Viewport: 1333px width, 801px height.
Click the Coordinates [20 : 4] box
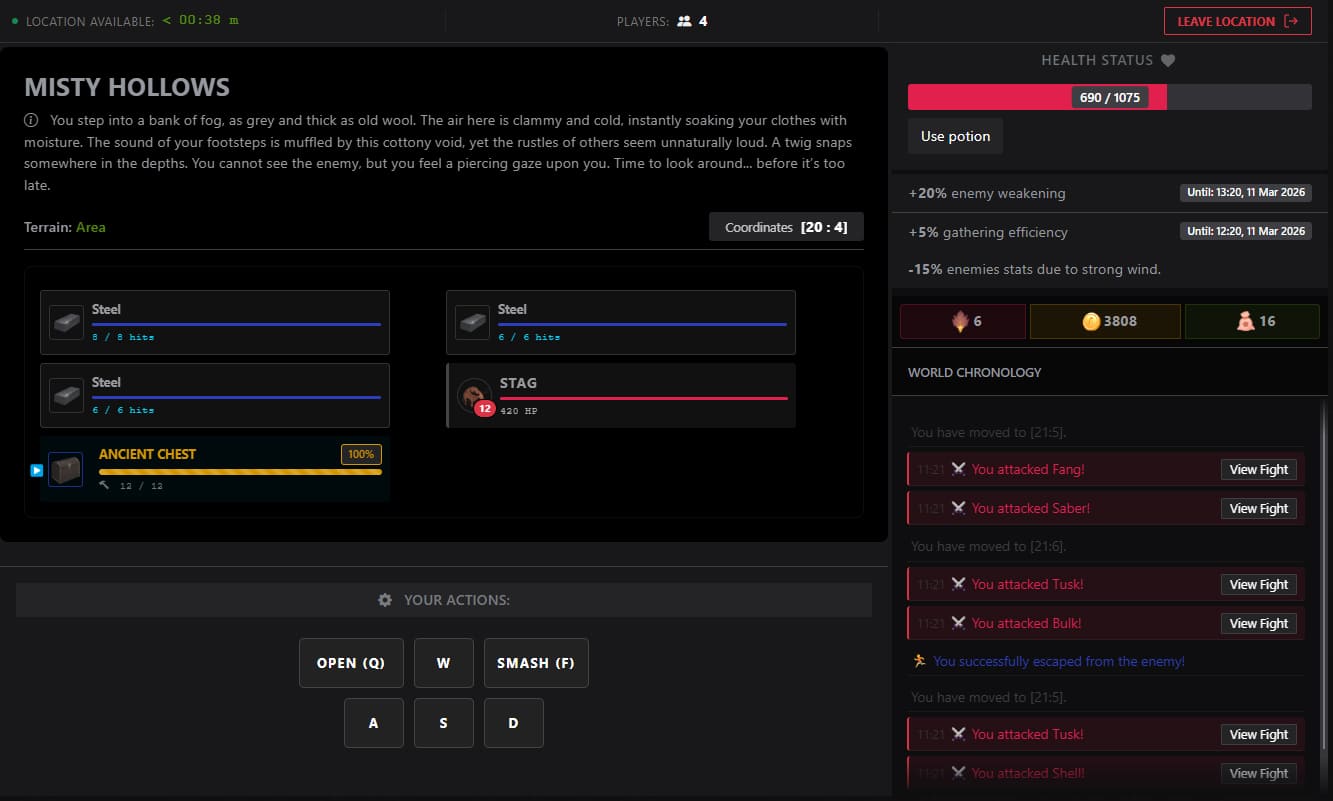(786, 227)
